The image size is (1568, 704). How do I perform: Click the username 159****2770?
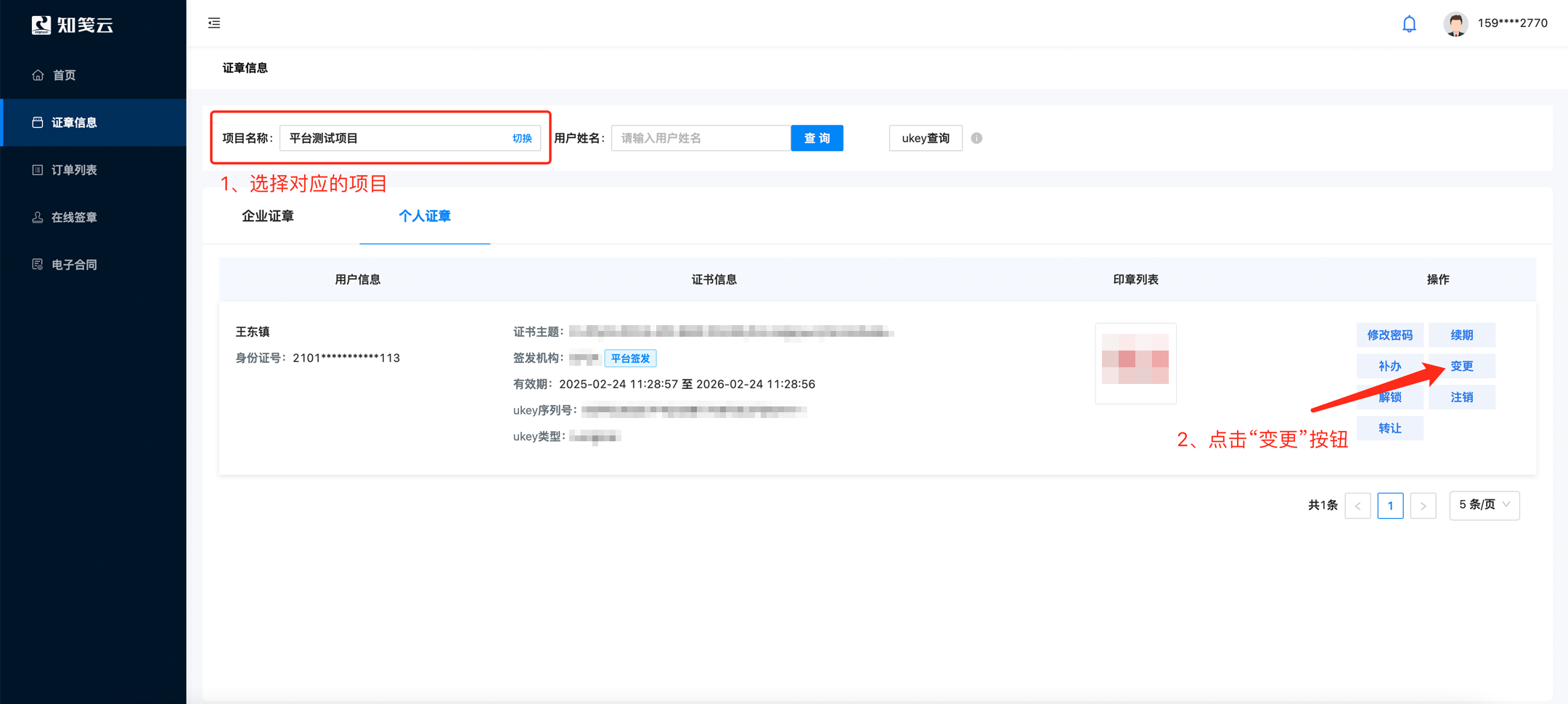[1512, 23]
